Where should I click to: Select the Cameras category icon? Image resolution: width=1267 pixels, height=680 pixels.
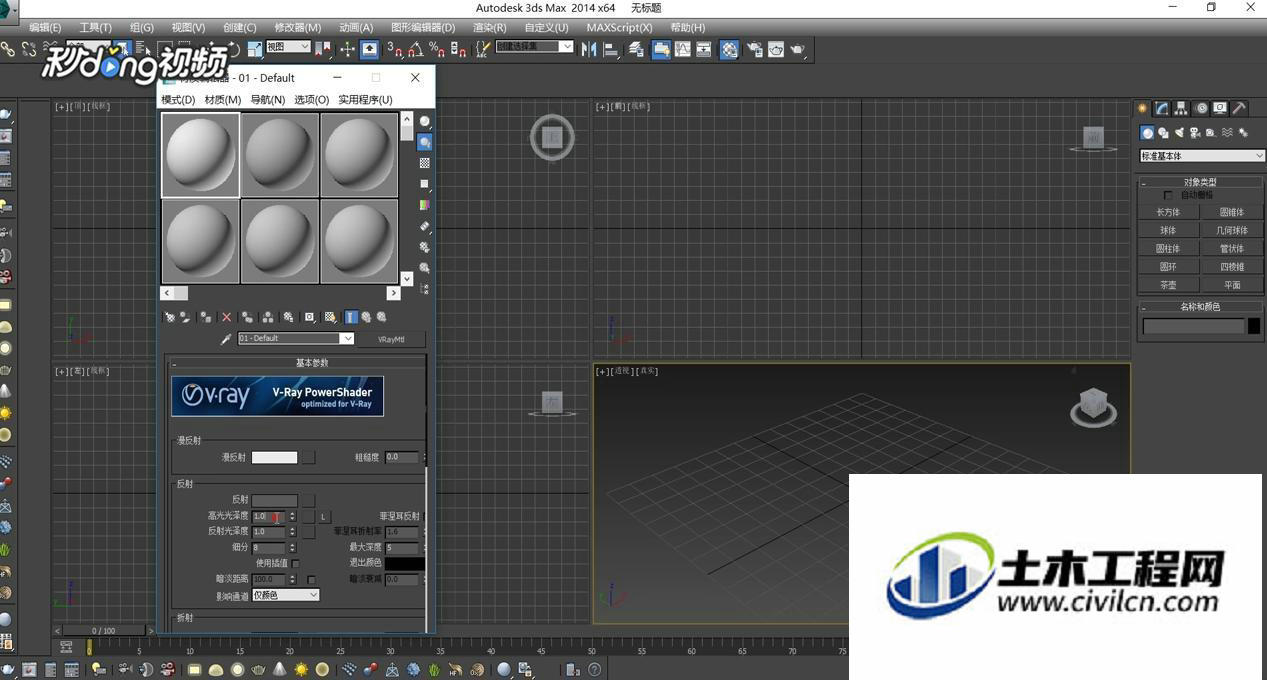1195,133
